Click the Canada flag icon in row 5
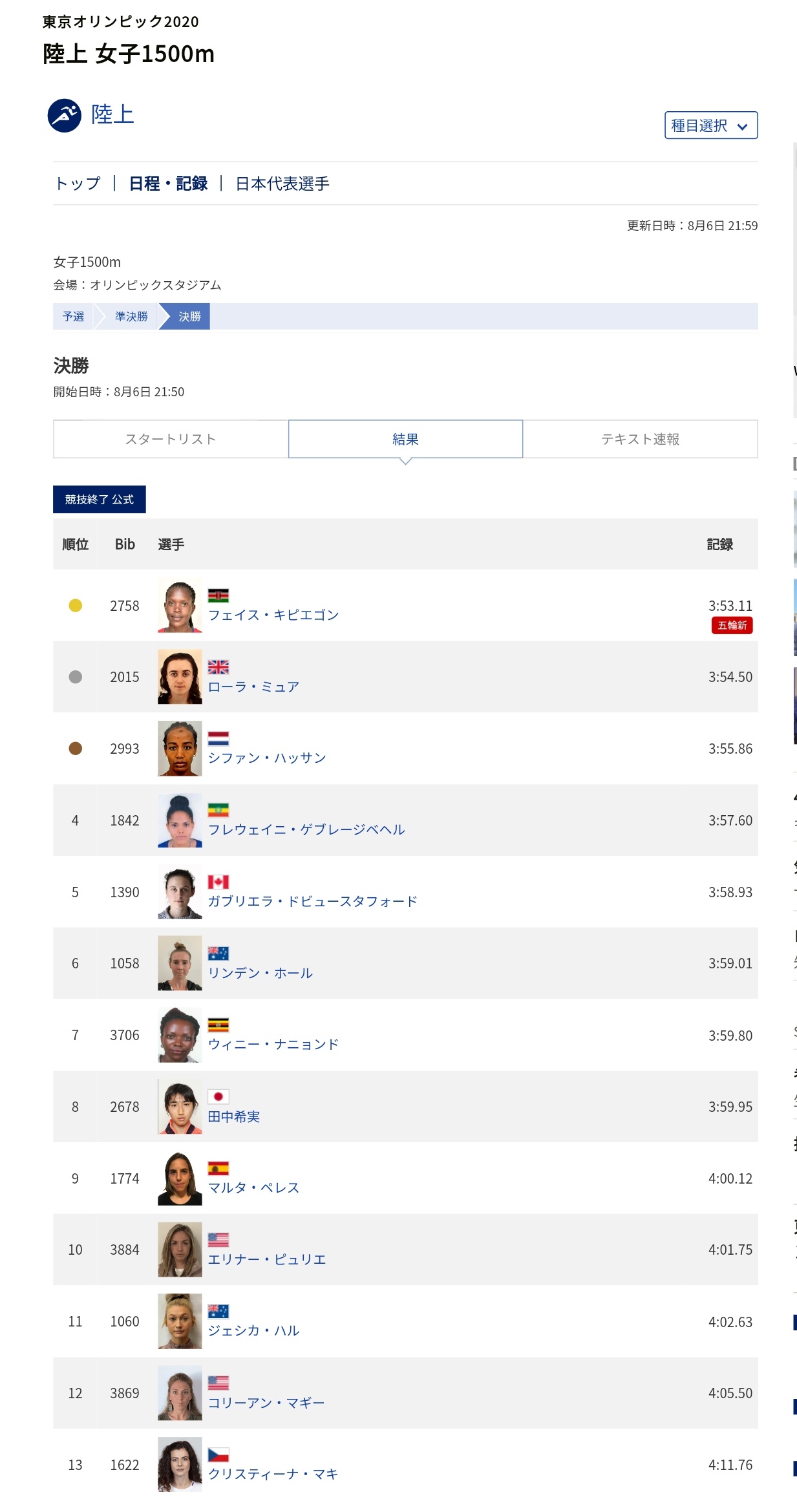 click(218, 882)
